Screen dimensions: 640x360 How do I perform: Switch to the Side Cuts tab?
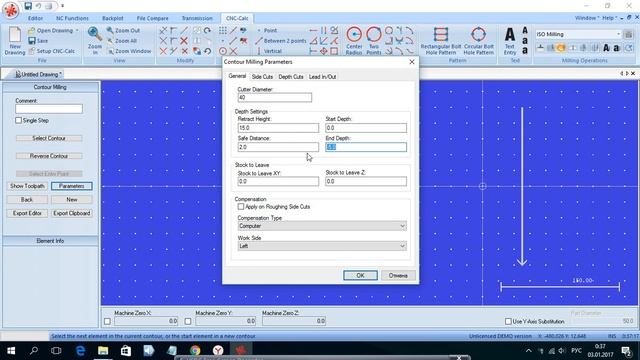click(262, 77)
